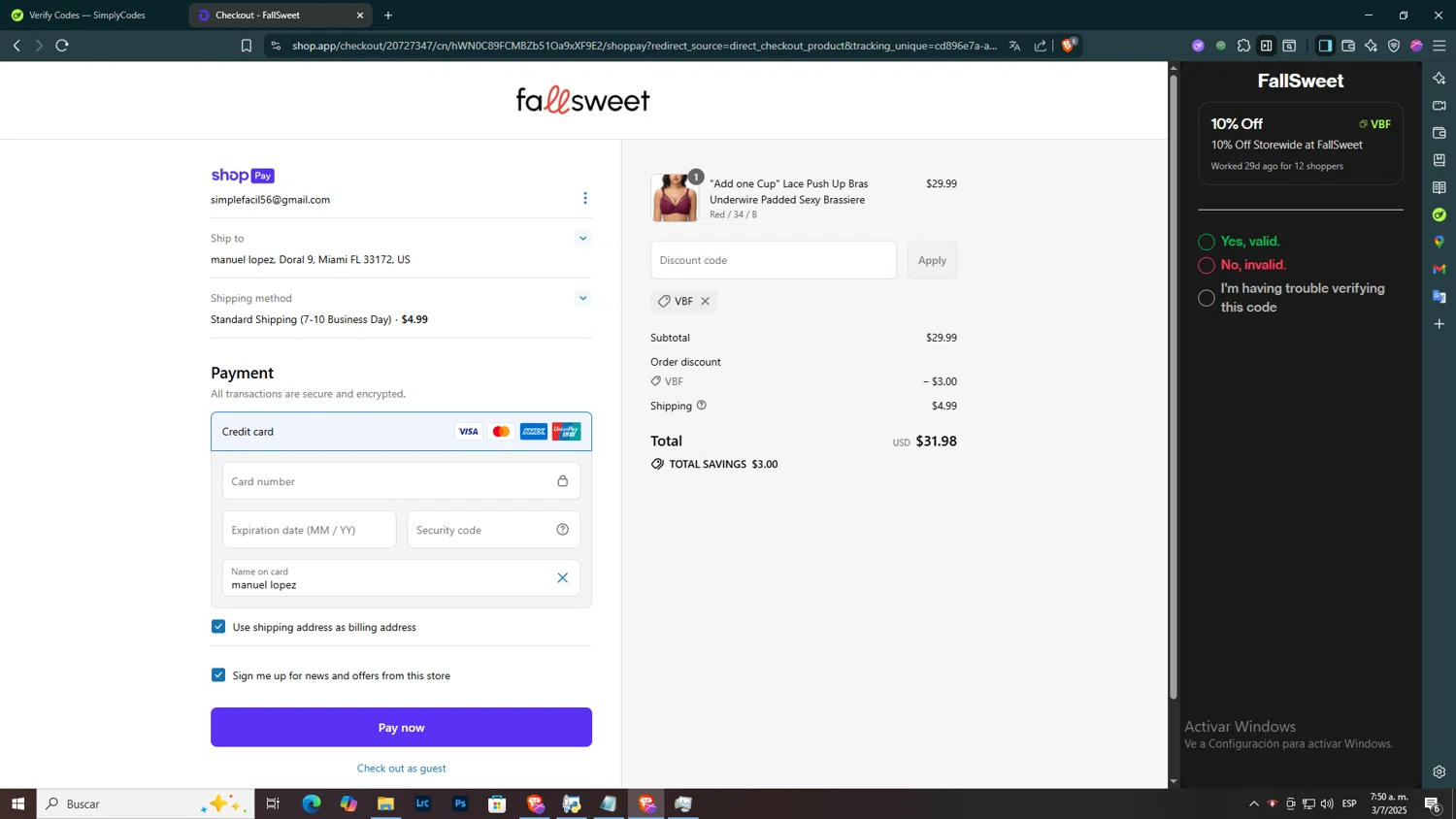Select the Yes, valid radio option
The width and height of the screenshot is (1456, 819).
click(x=1207, y=242)
